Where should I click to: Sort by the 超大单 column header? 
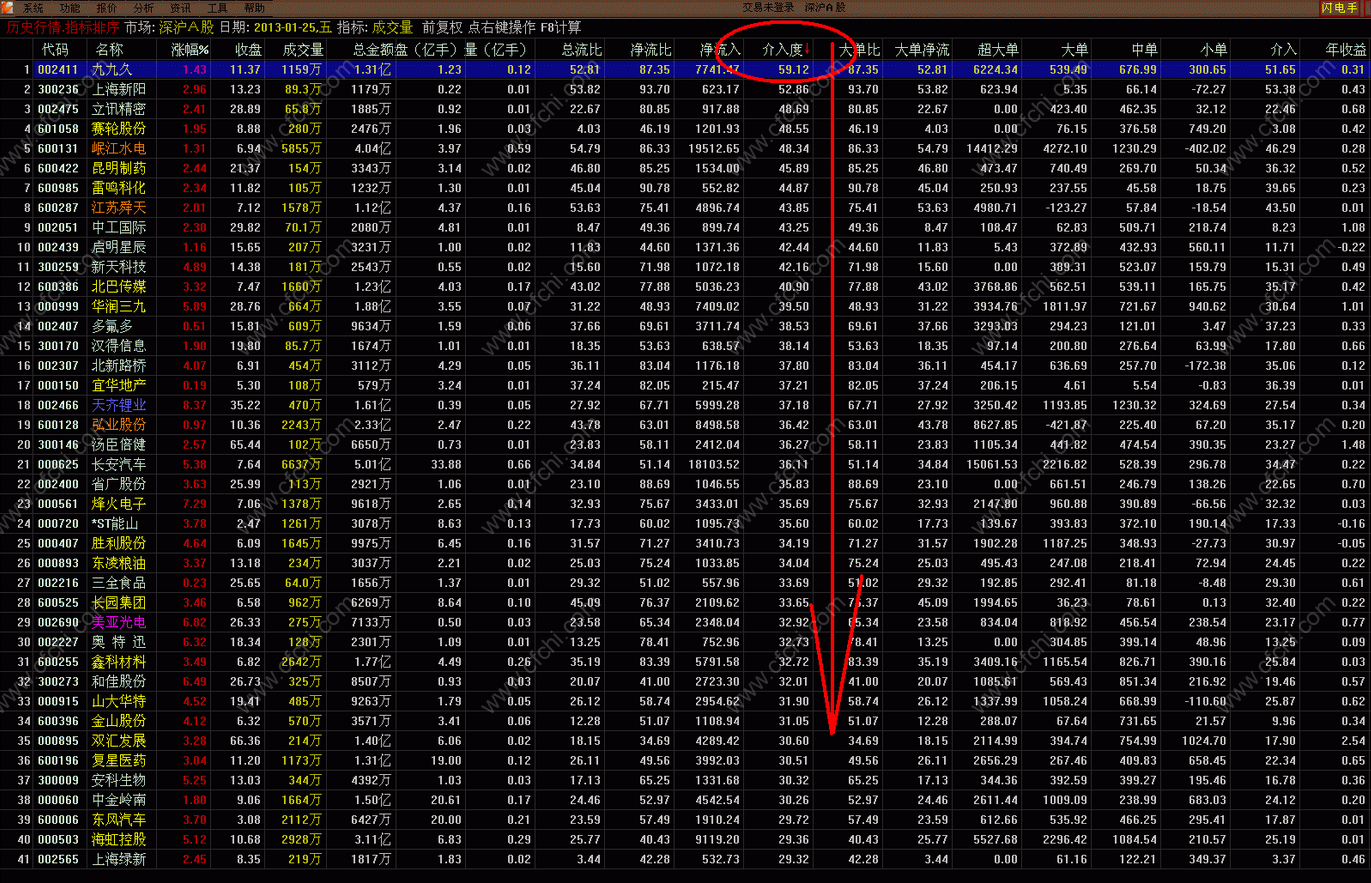[998, 49]
